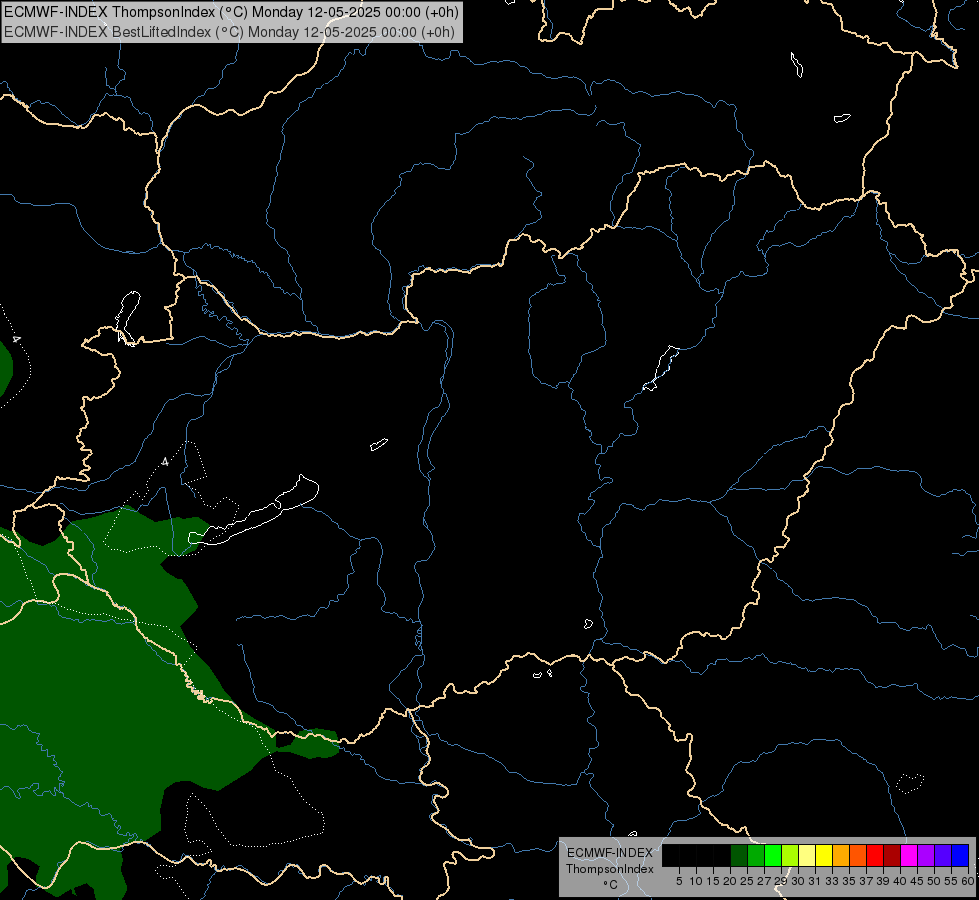Pick the orange-red 35–37 legend swatch
979x900 pixels.
click(858, 855)
